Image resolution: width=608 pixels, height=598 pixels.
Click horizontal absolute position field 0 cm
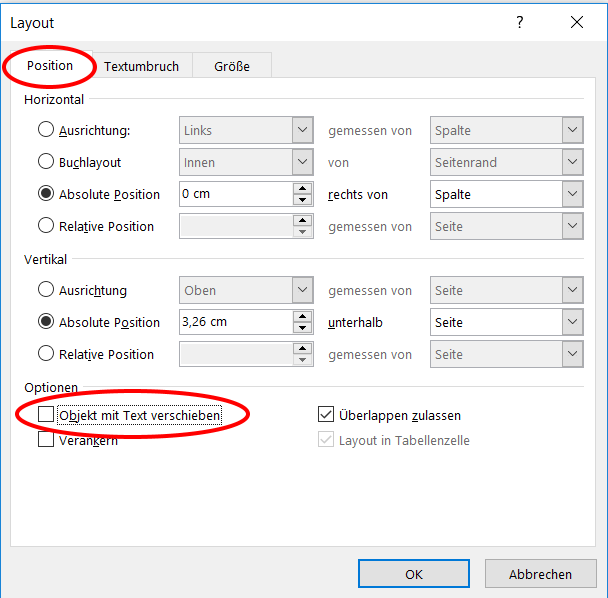point(235,194)
